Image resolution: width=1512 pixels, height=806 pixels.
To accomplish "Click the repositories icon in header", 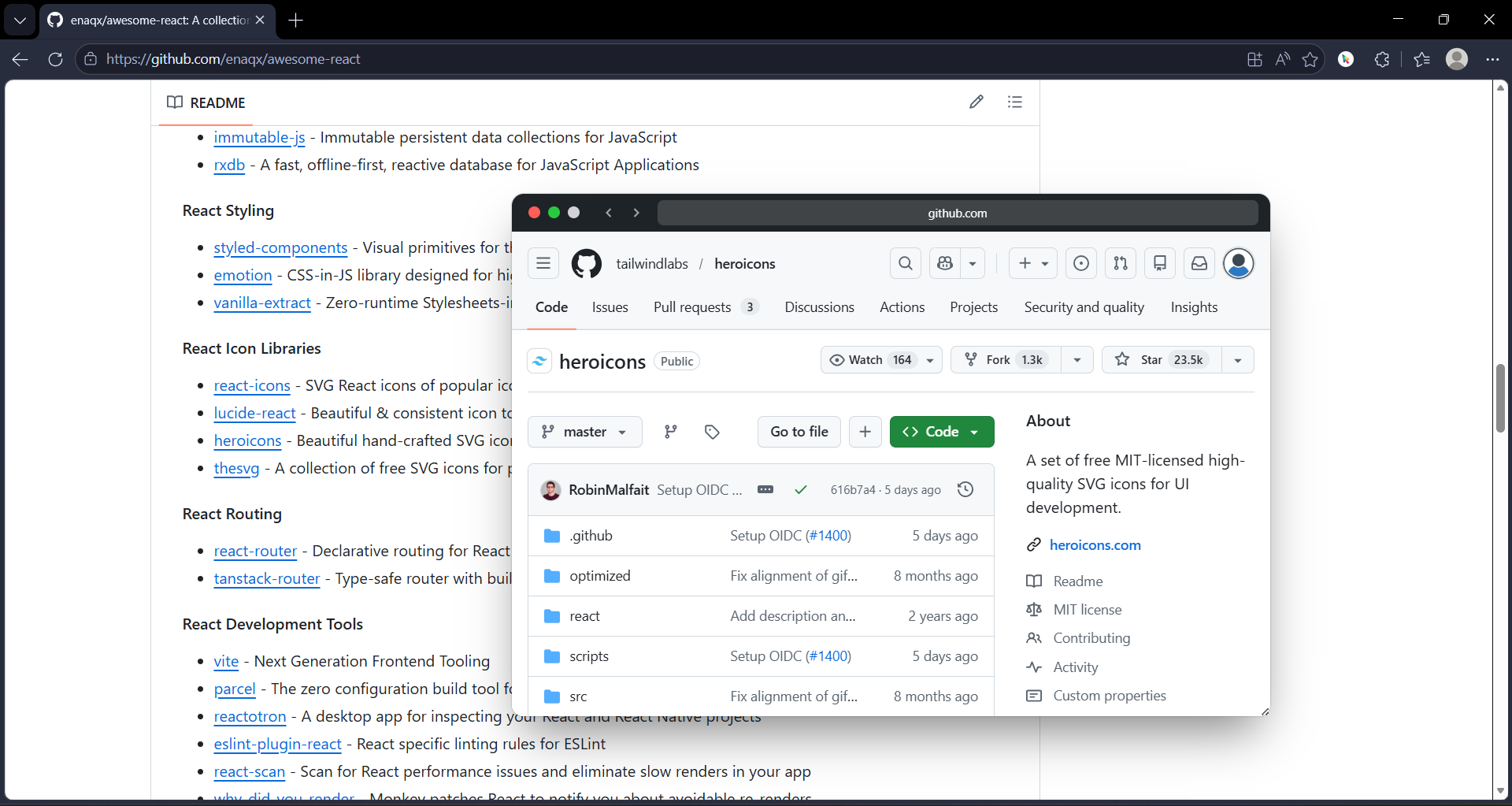I will 1160,263.
